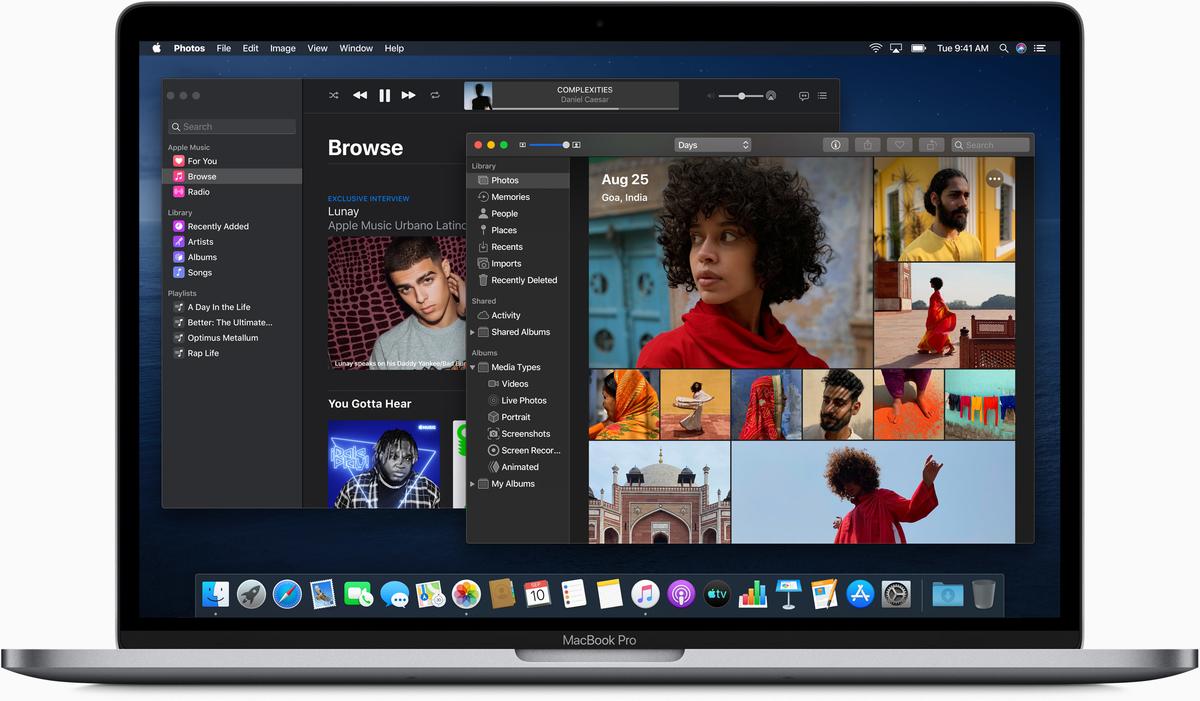Open Podcasts from the Dock
Screen dimensions: 1200x701
pos(681,594)
